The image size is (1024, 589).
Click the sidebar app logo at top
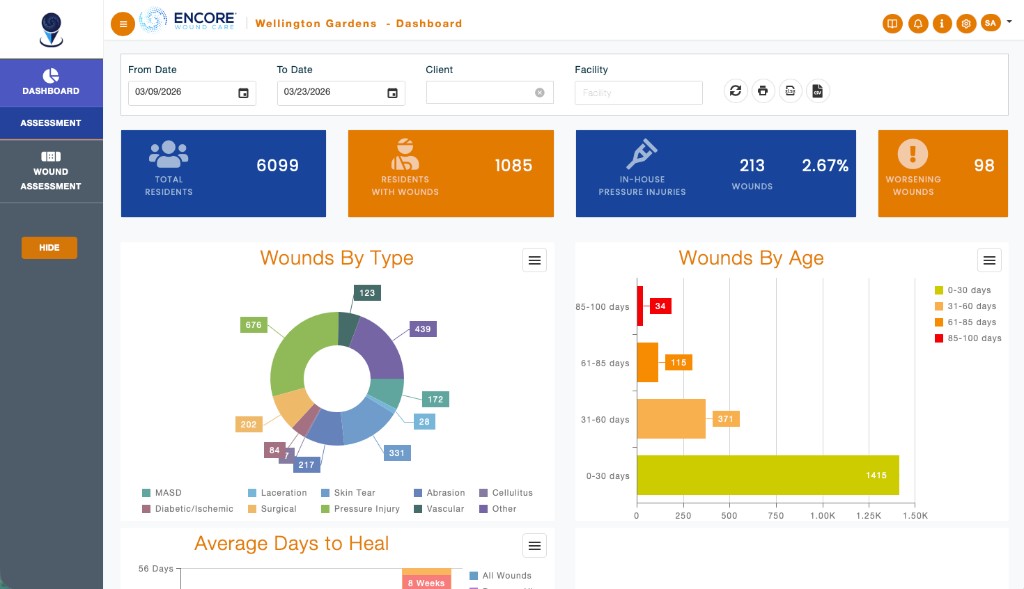coord(51,30)
